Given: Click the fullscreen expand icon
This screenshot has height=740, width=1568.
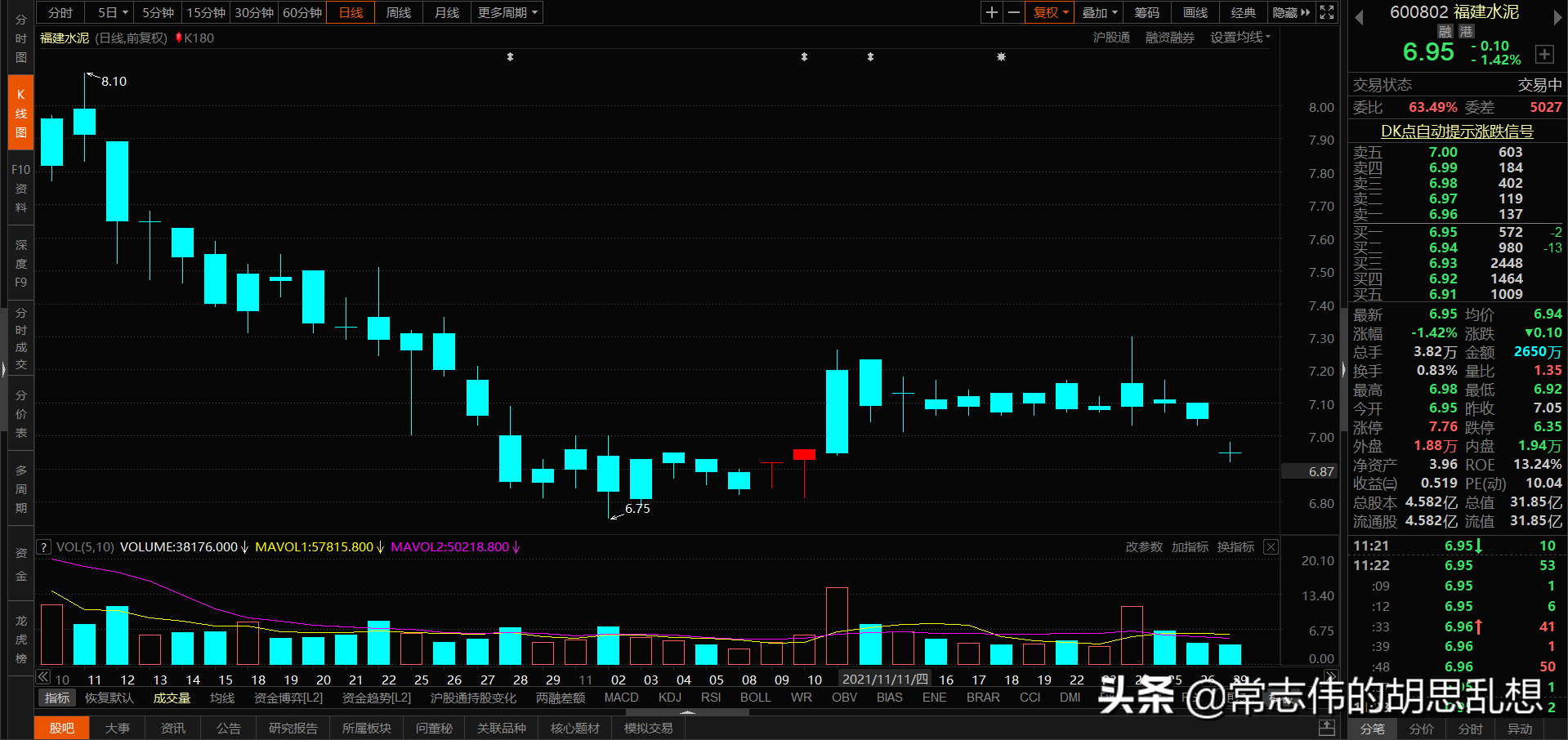Looking at the screenshot, I should 1326,12.
